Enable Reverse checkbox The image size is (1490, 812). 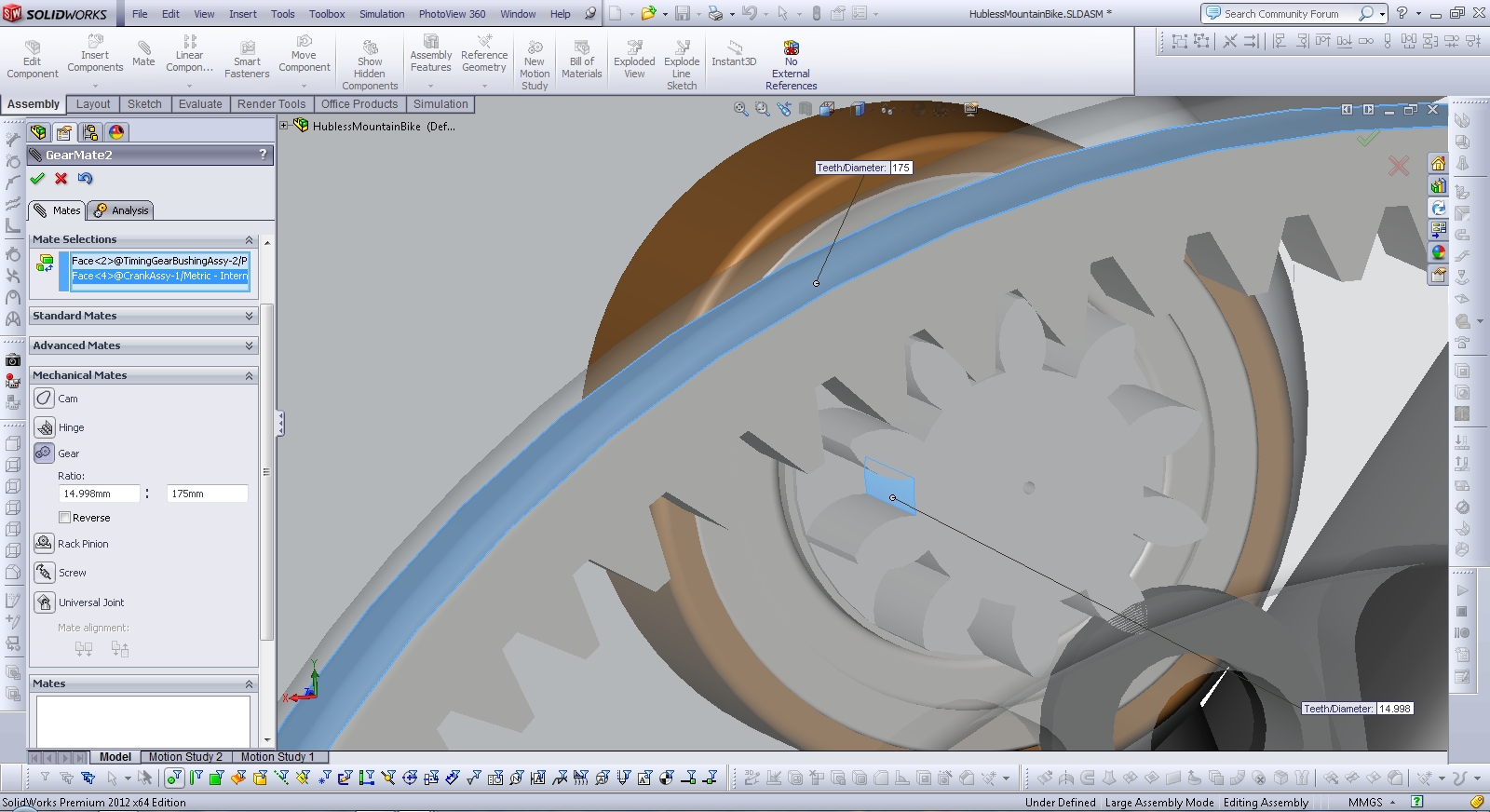pos(64,518)
